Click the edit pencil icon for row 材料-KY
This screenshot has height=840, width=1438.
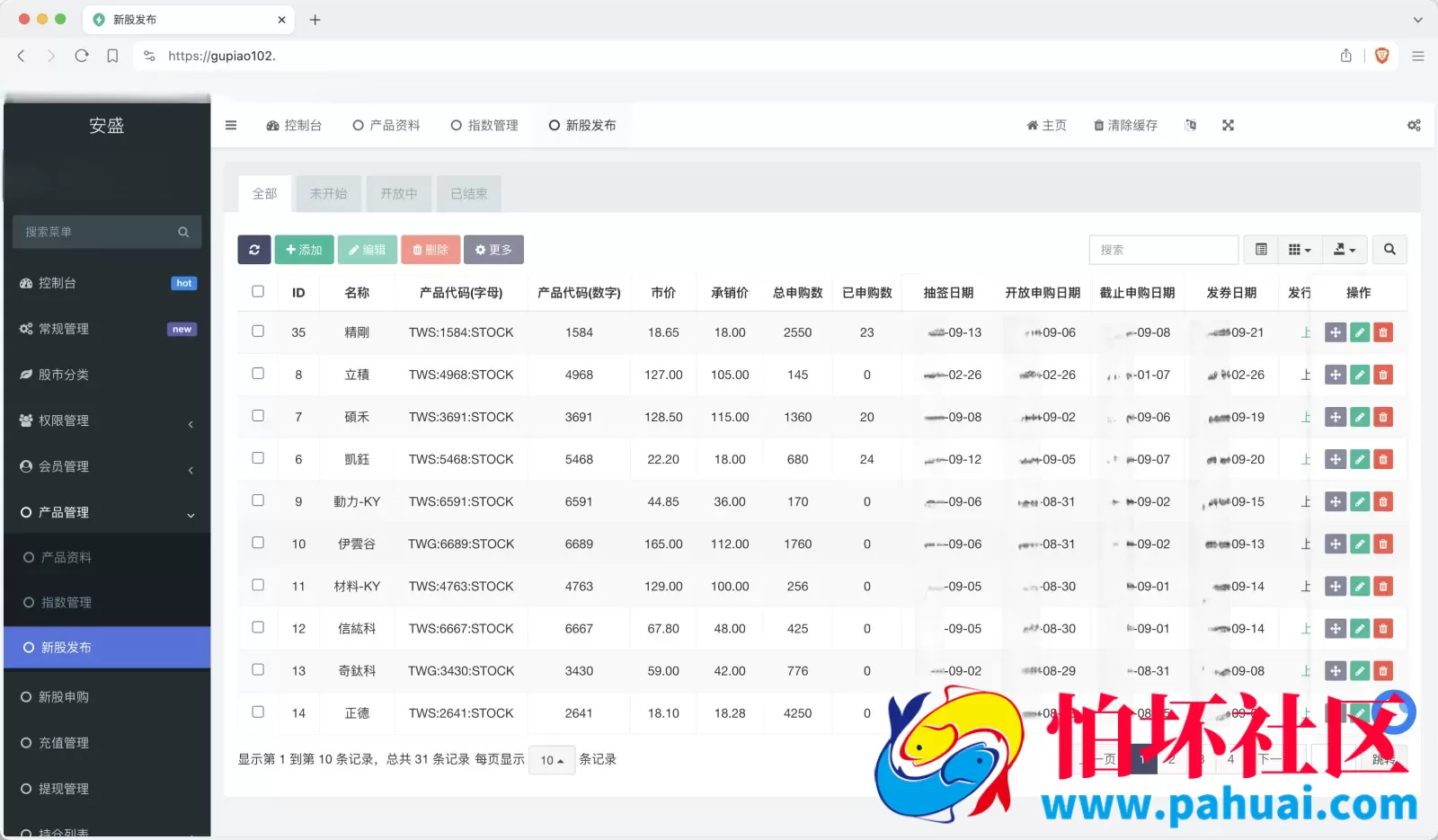(x=1360, y=586)
